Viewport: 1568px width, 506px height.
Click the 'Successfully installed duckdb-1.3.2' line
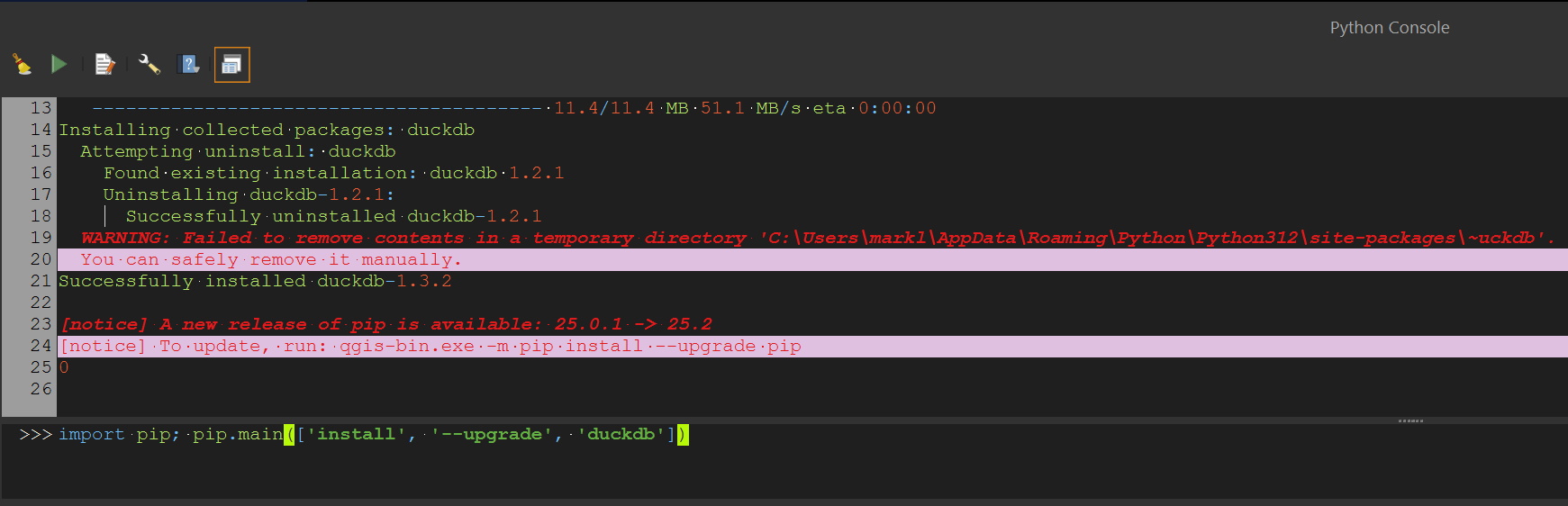point(255,282)
